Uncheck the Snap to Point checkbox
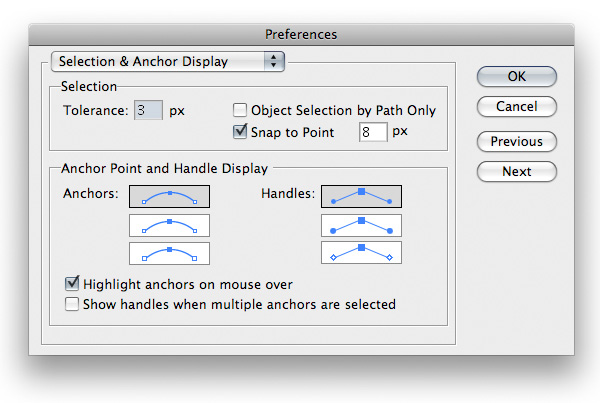Screen dimensions: 600x403 click(240, 131)
